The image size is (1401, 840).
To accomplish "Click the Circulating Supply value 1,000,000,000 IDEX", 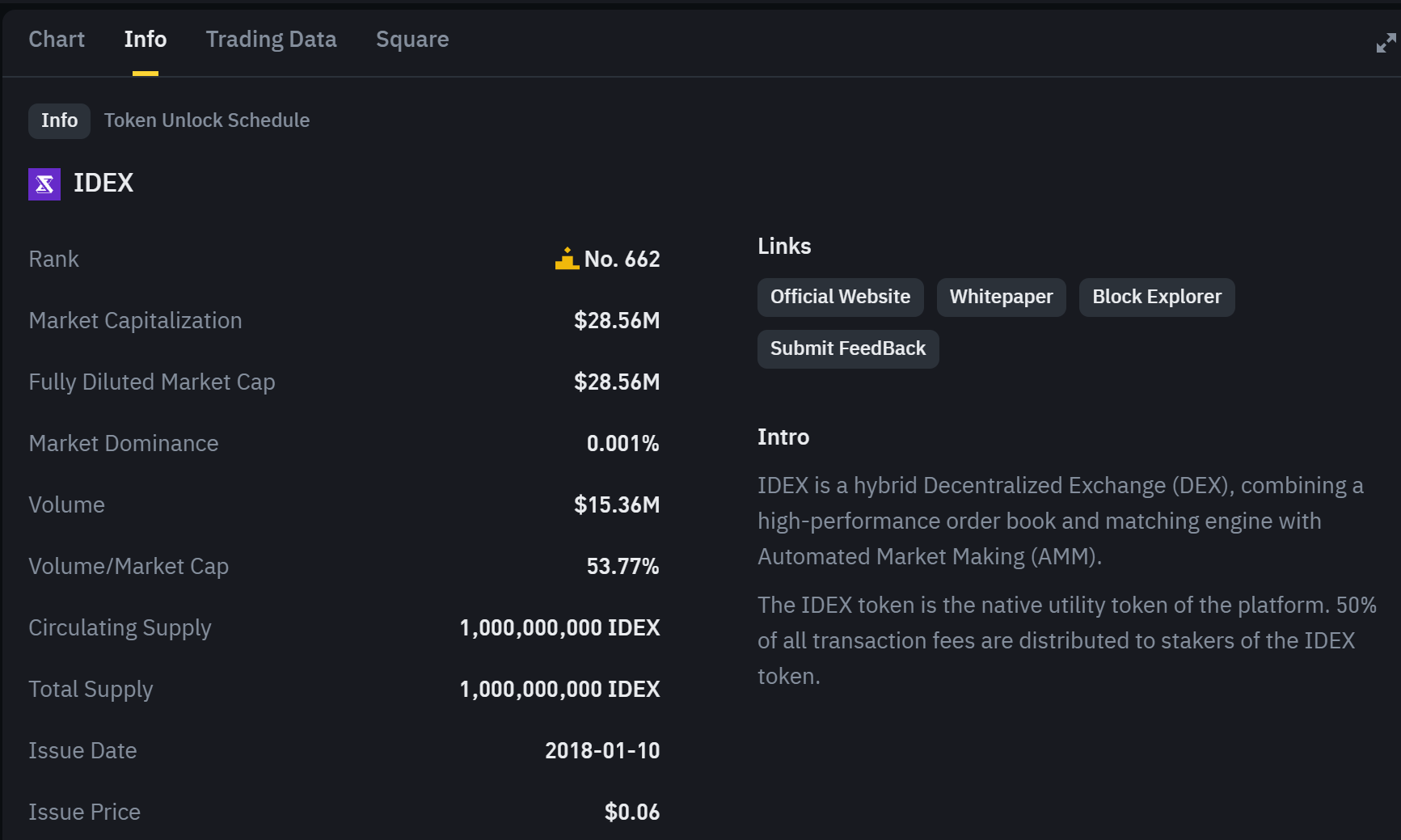I will click(x=559, y=627).
